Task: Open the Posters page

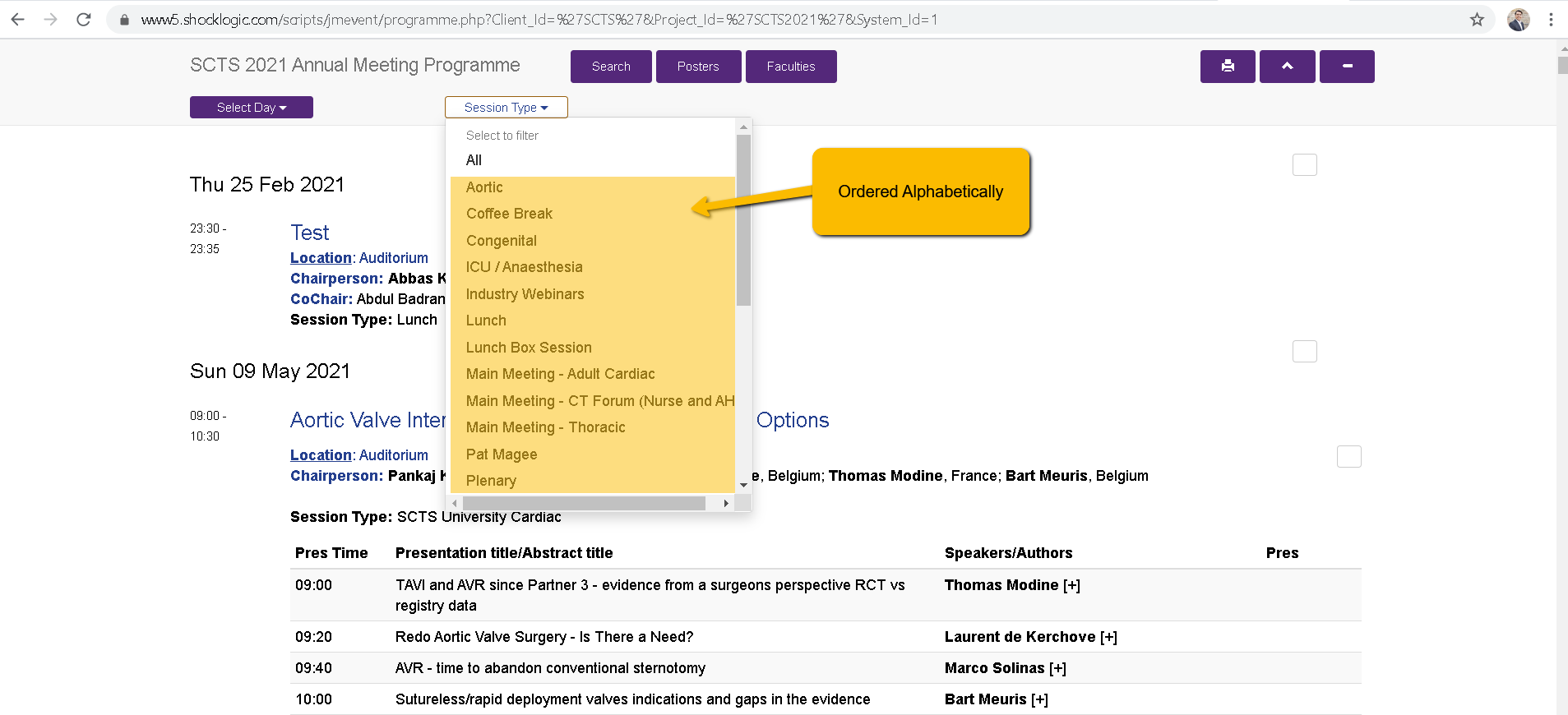Action: tap(698, 67)
